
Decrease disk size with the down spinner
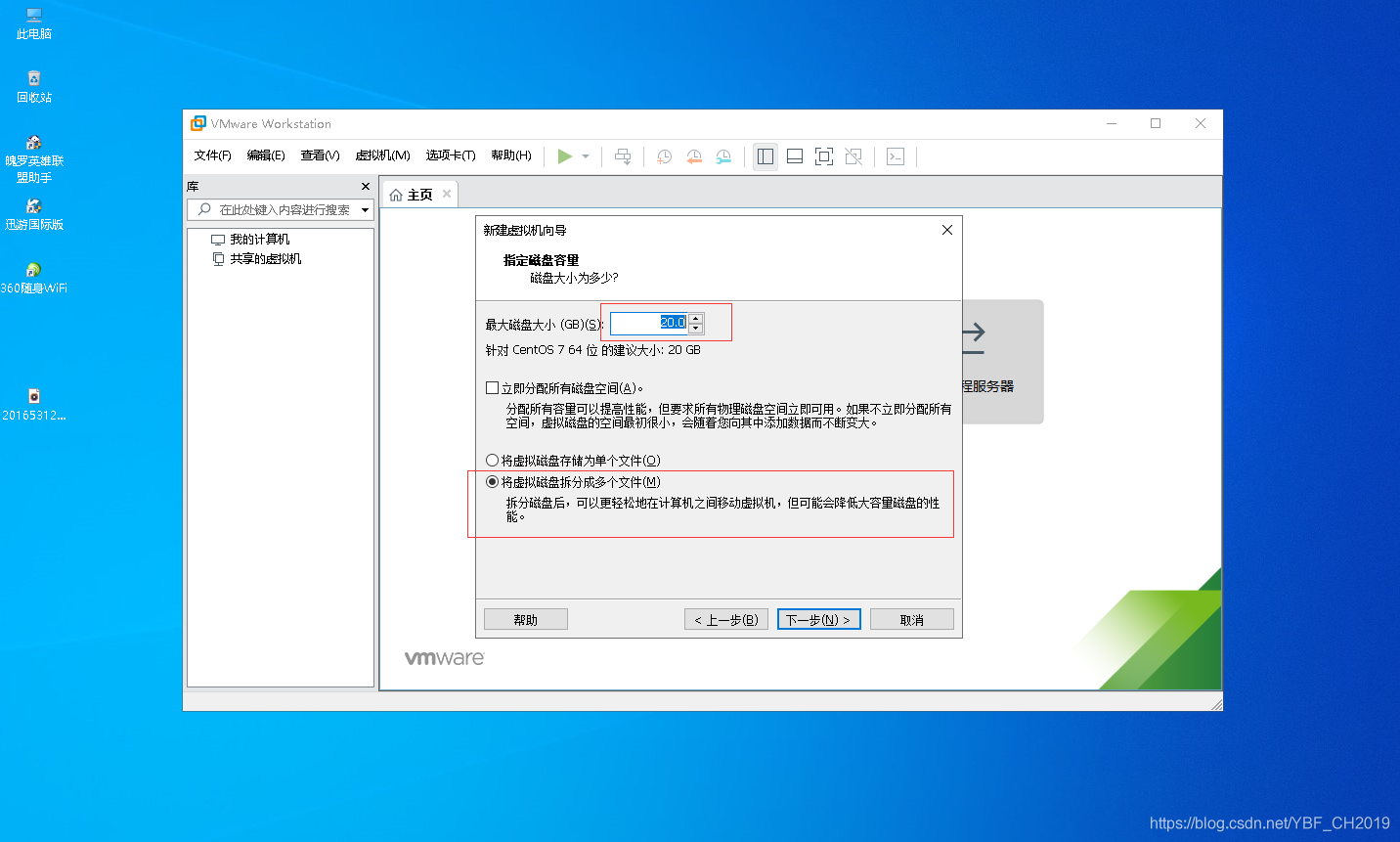[x=696, y=328]
